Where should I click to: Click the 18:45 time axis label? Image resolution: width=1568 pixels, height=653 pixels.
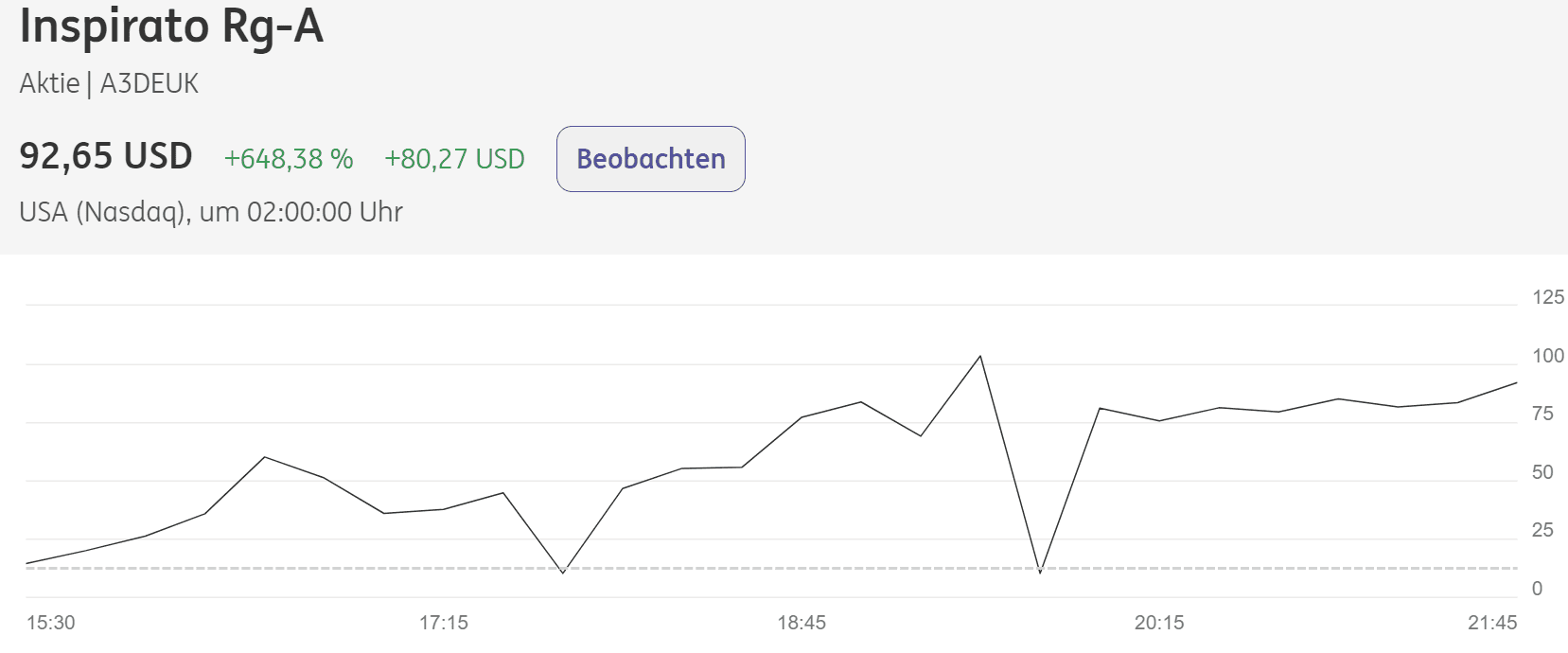pos(802,623)
